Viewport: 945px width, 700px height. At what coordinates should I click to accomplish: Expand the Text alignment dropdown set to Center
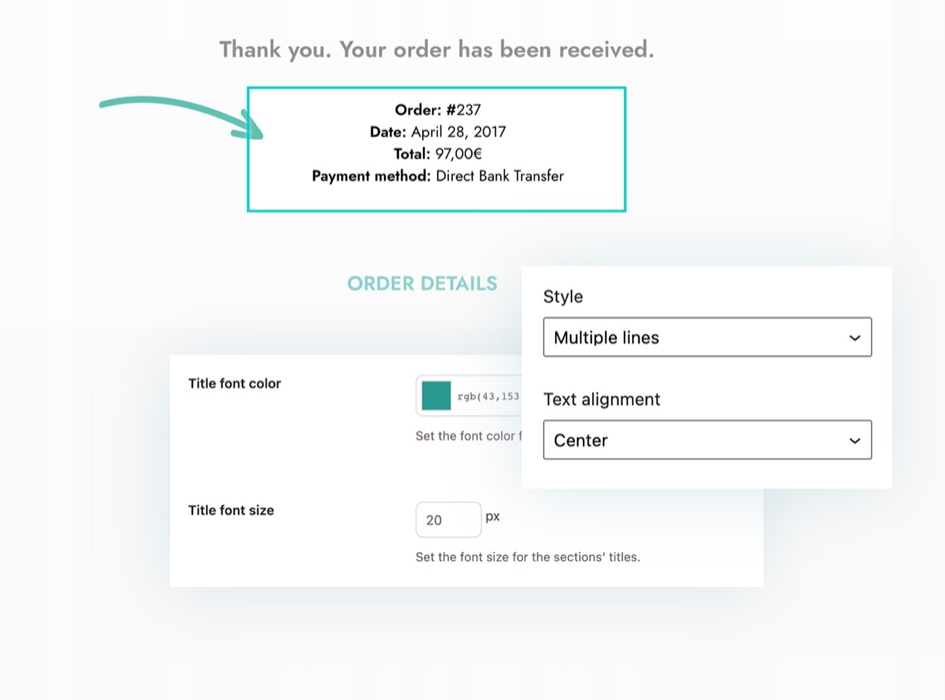[706, 440]
